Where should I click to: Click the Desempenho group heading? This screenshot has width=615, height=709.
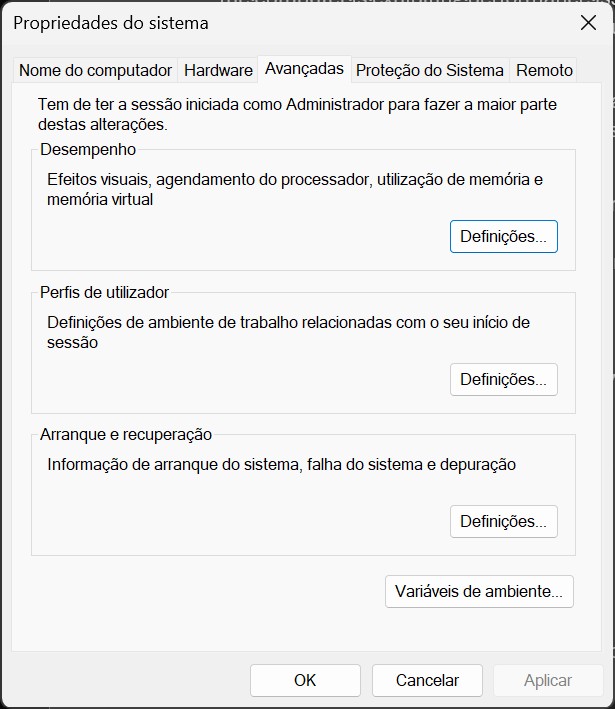point(88,150)
